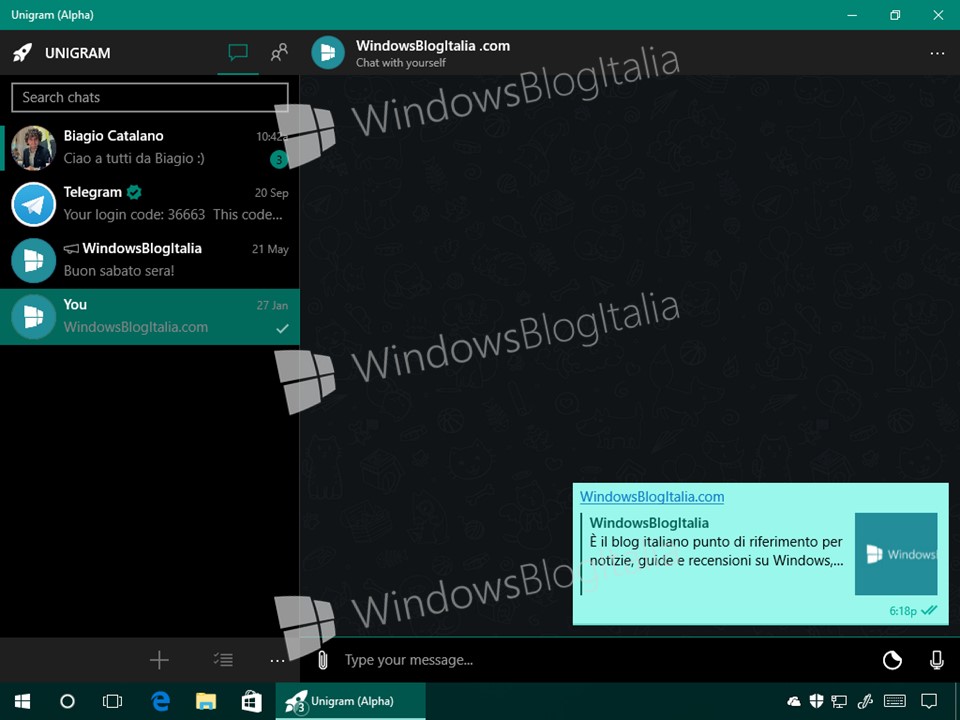960x720 pixels.
Task: Click the OneDrive cloud tray icon
Action: 794,701
